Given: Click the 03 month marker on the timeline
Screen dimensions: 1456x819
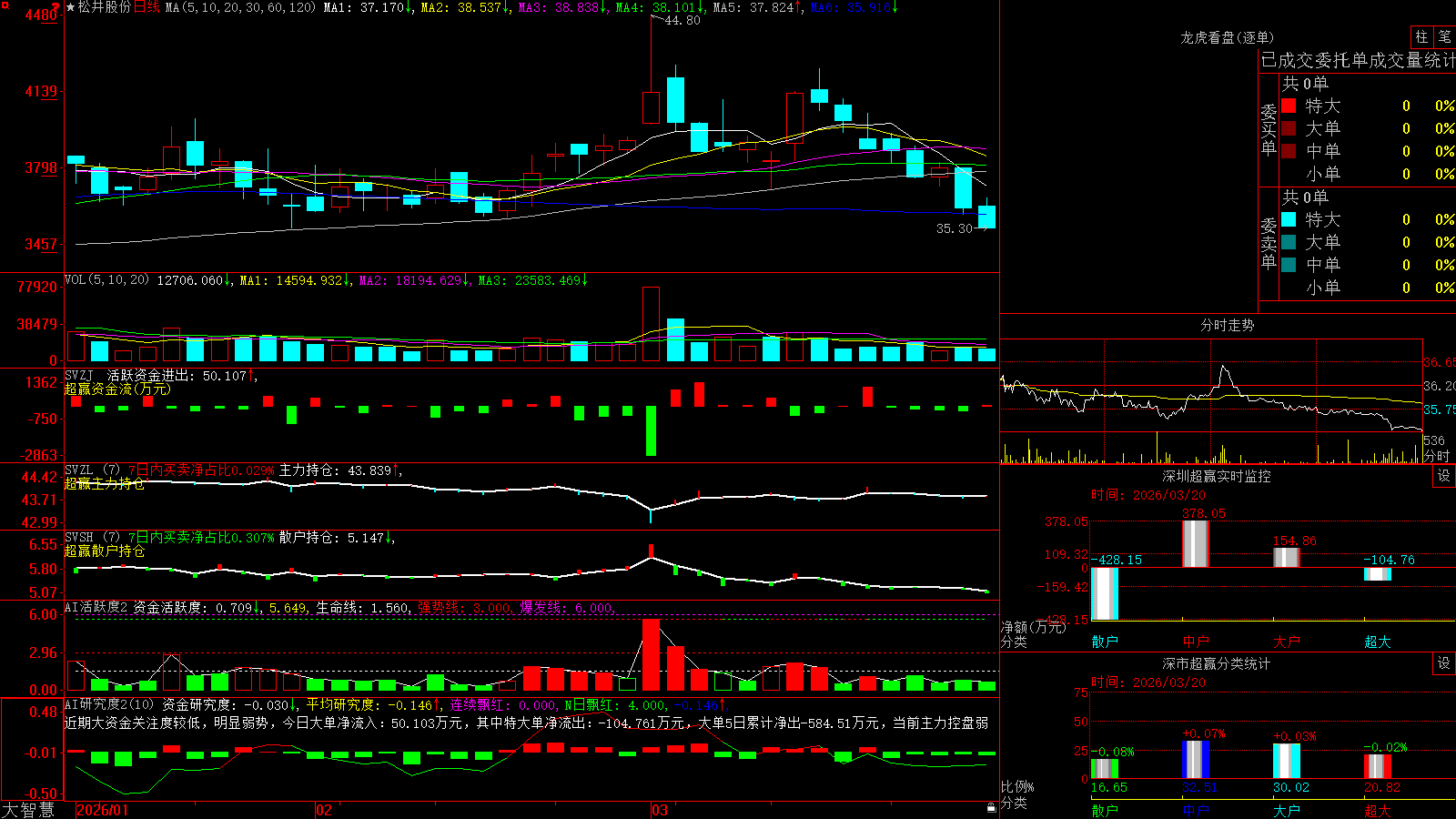Looking at the screenshot, I should point(660,810).
